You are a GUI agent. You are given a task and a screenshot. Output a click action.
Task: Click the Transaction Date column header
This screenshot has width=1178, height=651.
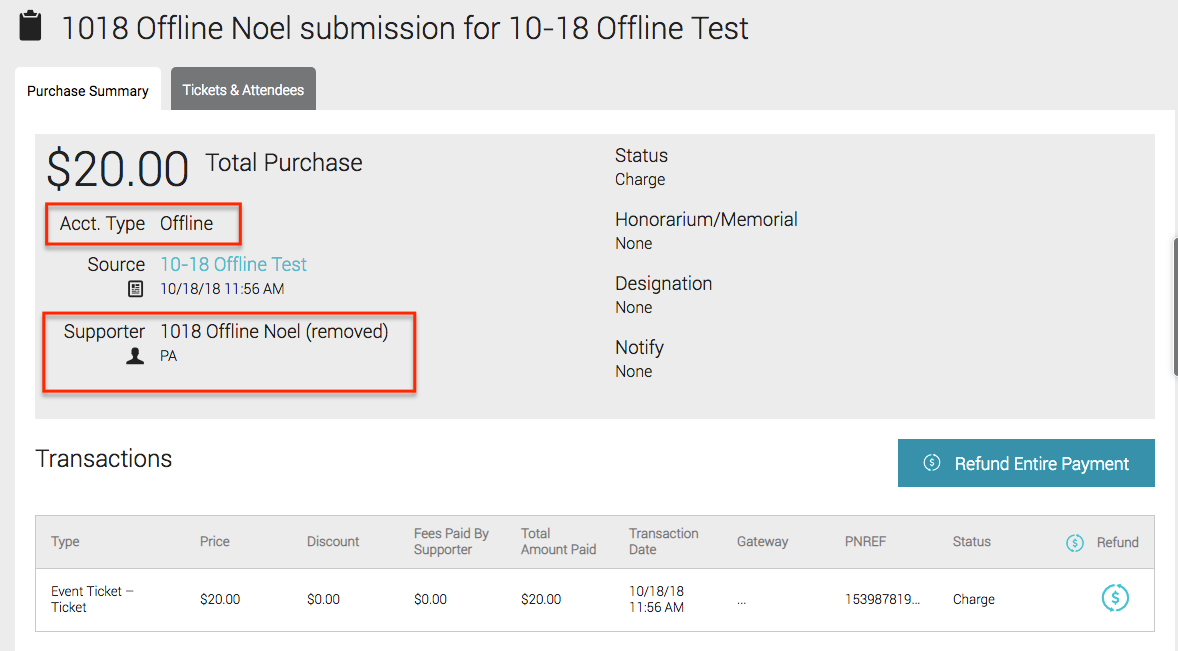click(663, 541)
